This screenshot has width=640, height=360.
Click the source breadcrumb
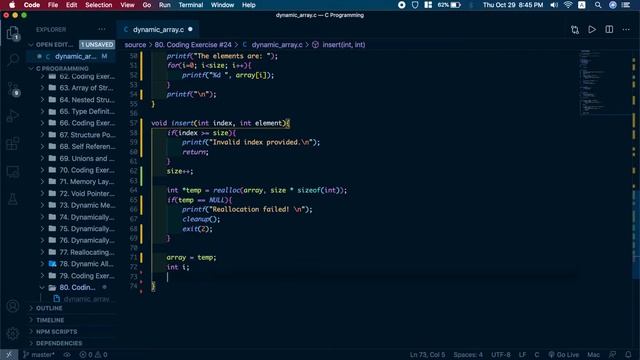click(135, 45)
